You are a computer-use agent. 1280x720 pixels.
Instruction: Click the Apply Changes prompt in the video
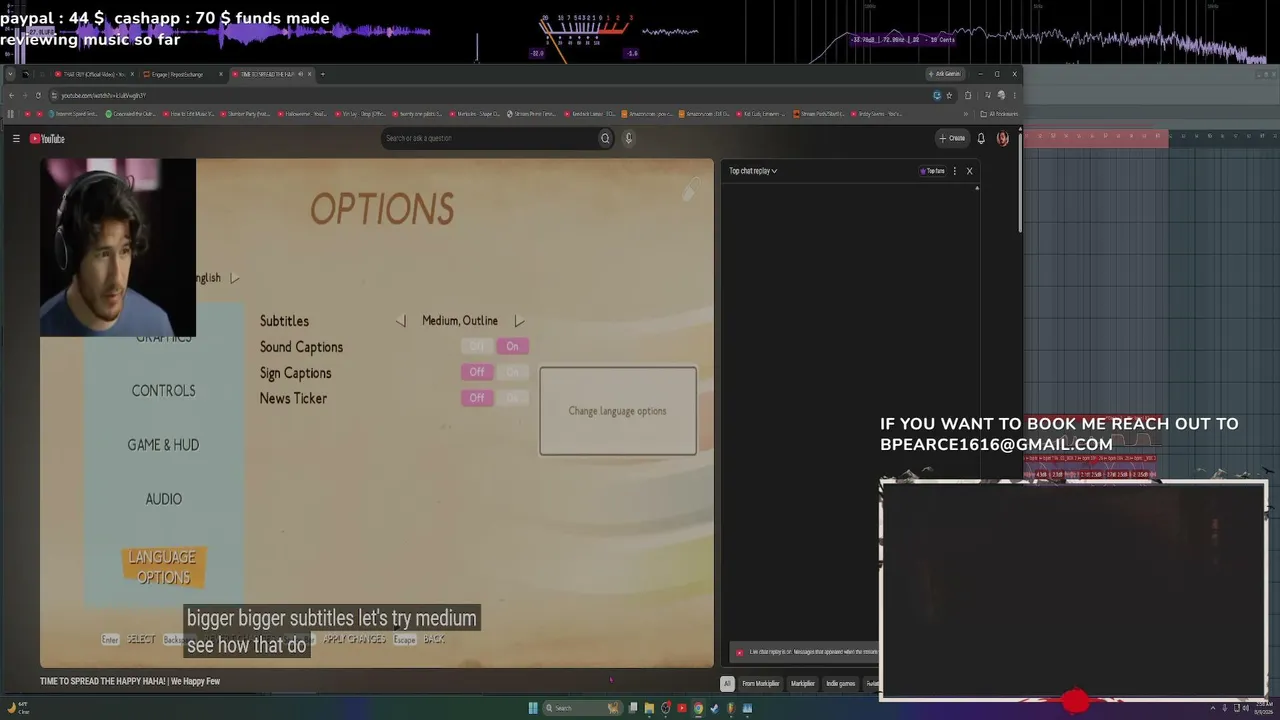354,639
